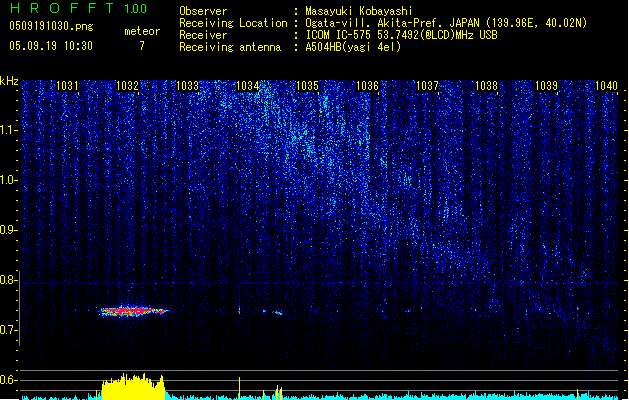Click the Receiving Location label
Screen dimensions: 629x400
[233, 23]
